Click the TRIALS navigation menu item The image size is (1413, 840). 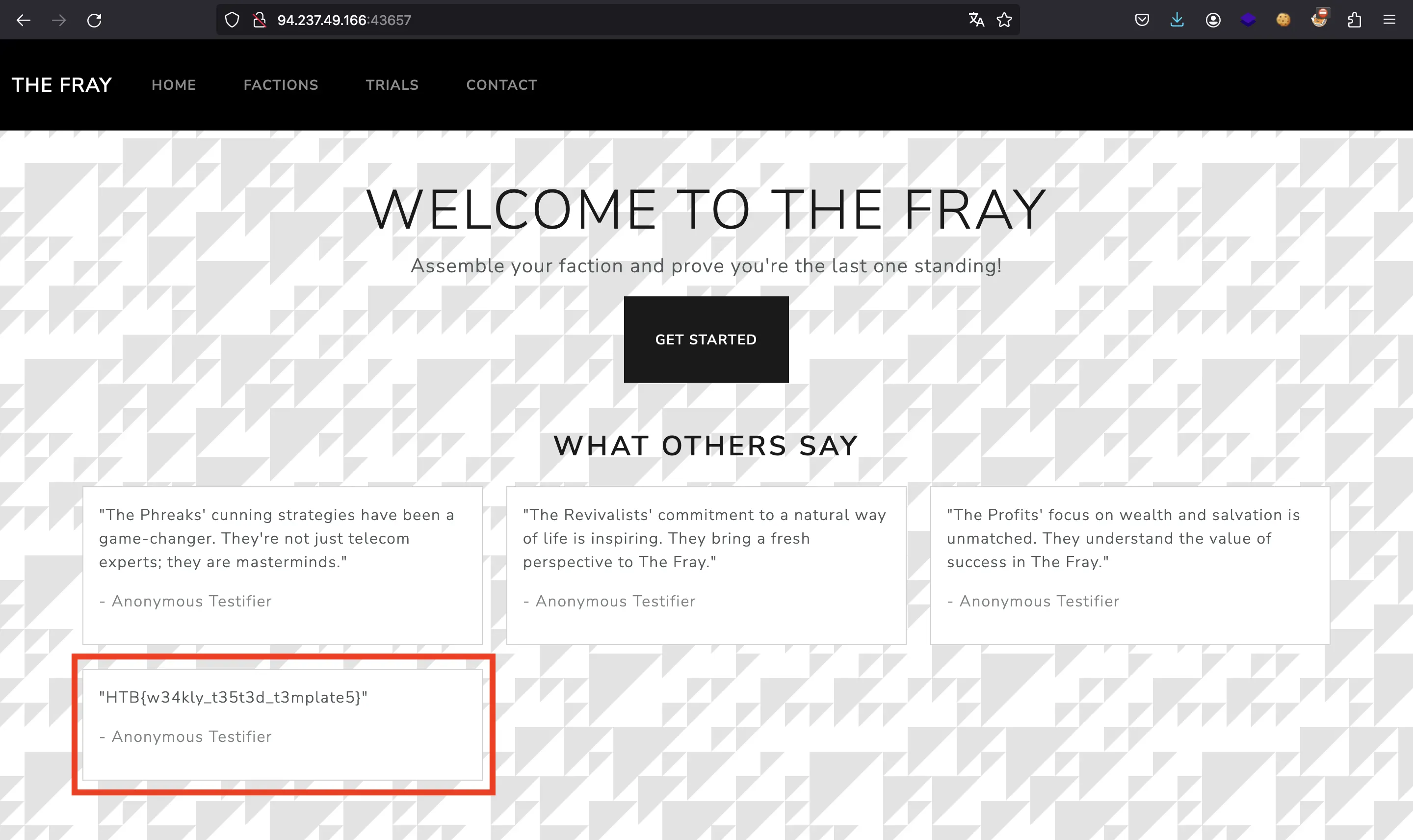click(x=392, y=84)
